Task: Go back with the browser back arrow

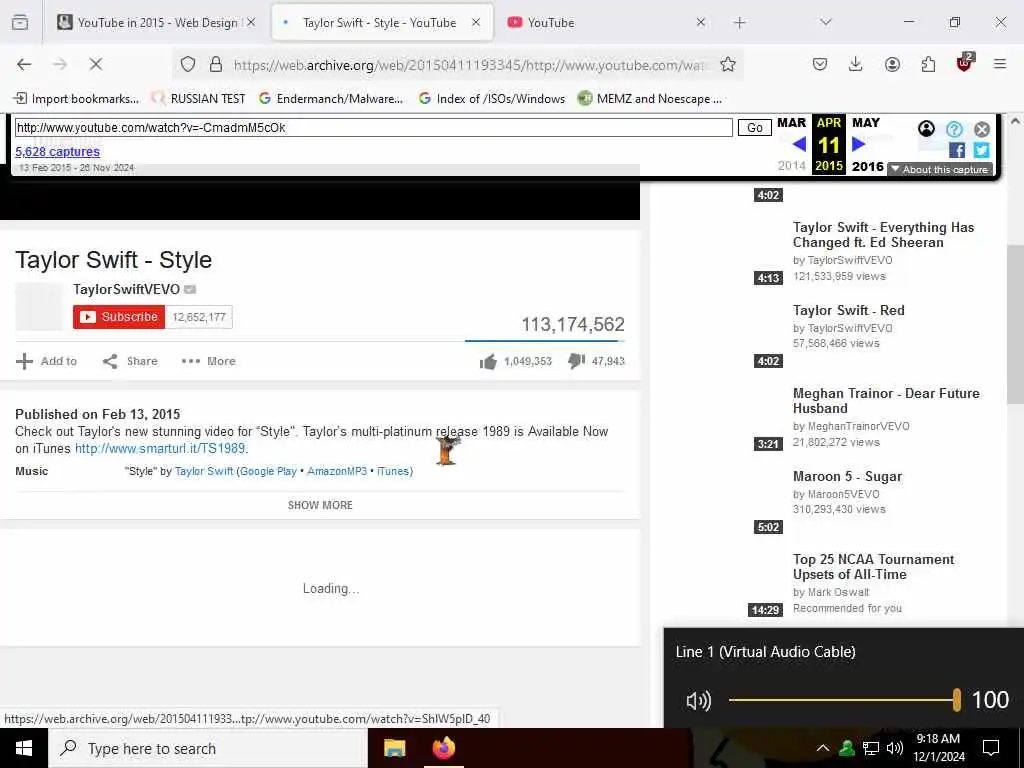Action: click(x=24, y=64)
